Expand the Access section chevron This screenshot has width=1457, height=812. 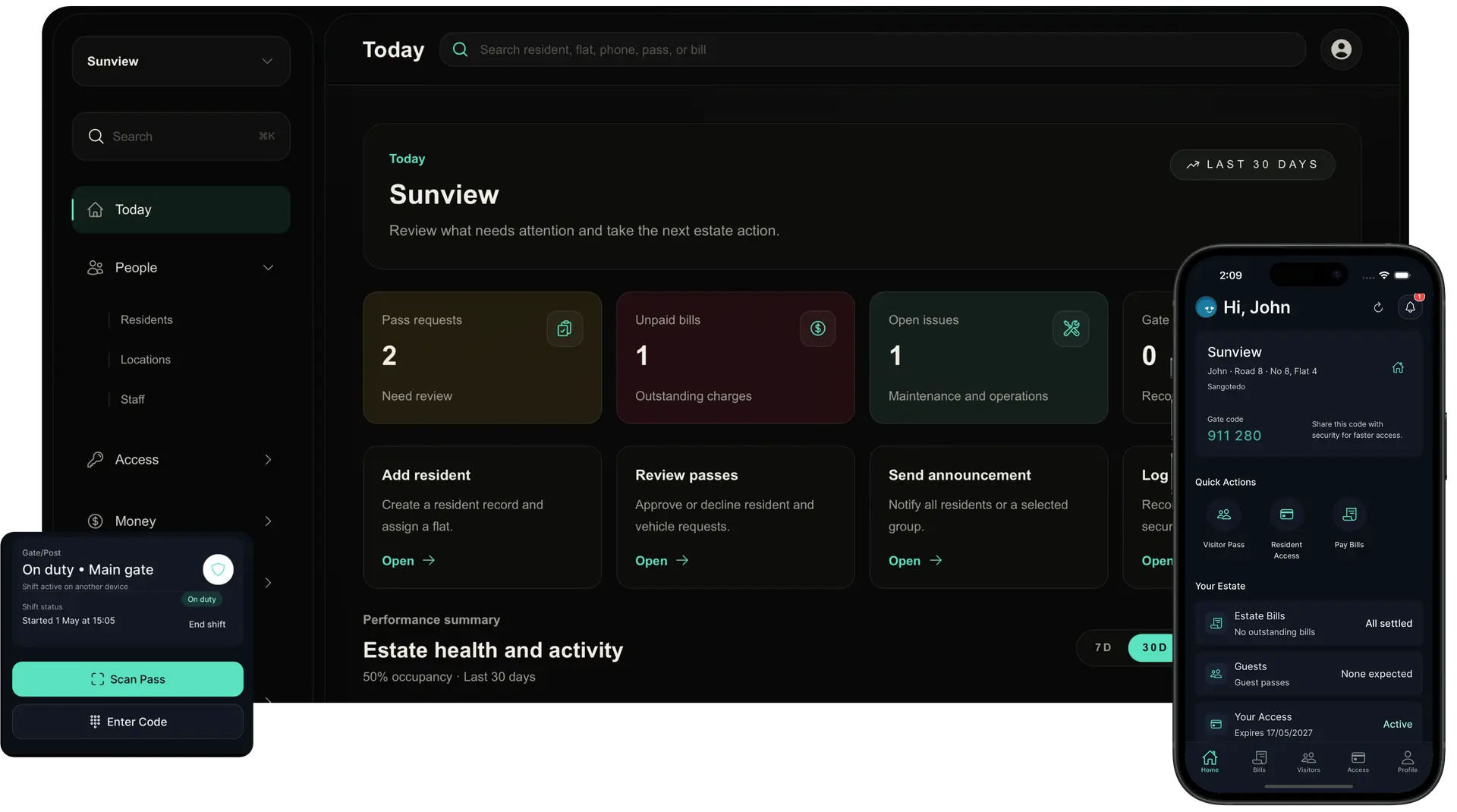point(268,460)
